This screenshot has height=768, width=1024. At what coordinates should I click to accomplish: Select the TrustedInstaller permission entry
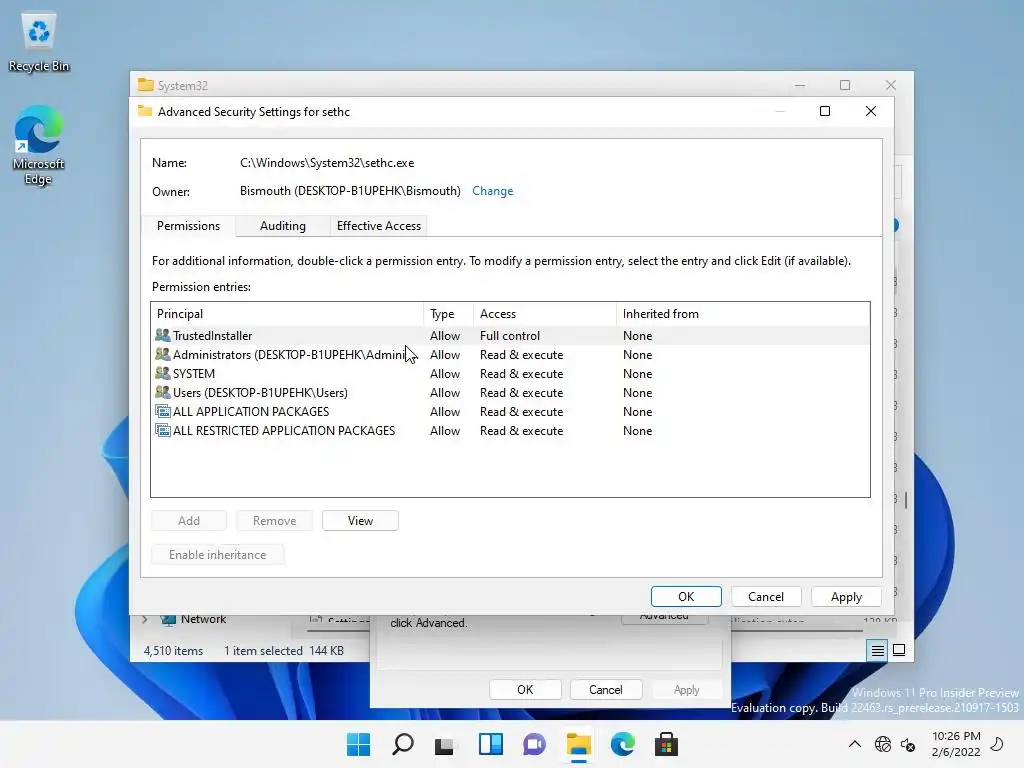(x=510, y=336)
